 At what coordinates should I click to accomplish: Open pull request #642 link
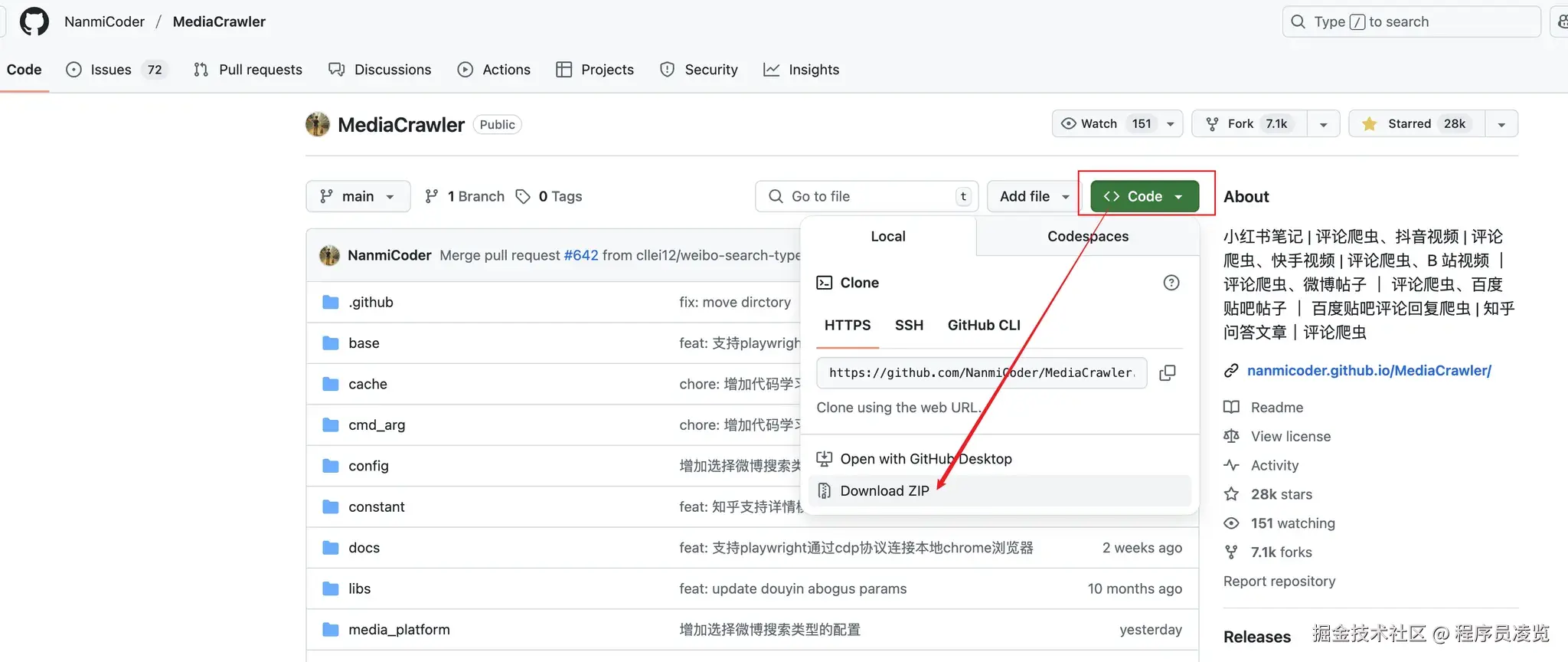pyautogui.click(x=581, y=255)
